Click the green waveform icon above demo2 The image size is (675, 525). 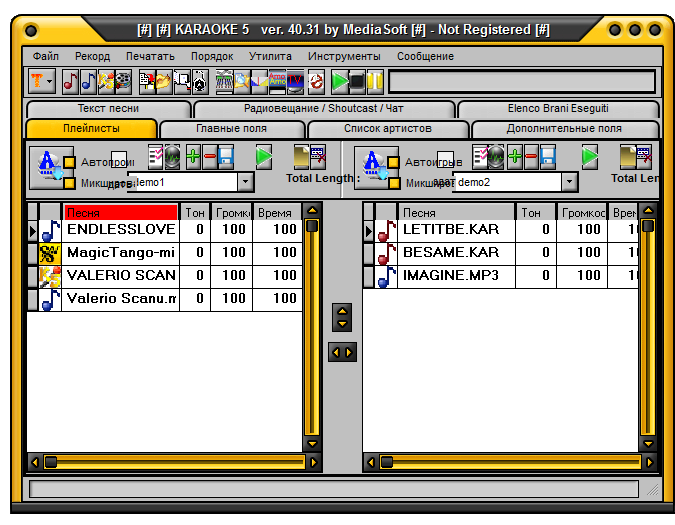click(x=496, y=156)
